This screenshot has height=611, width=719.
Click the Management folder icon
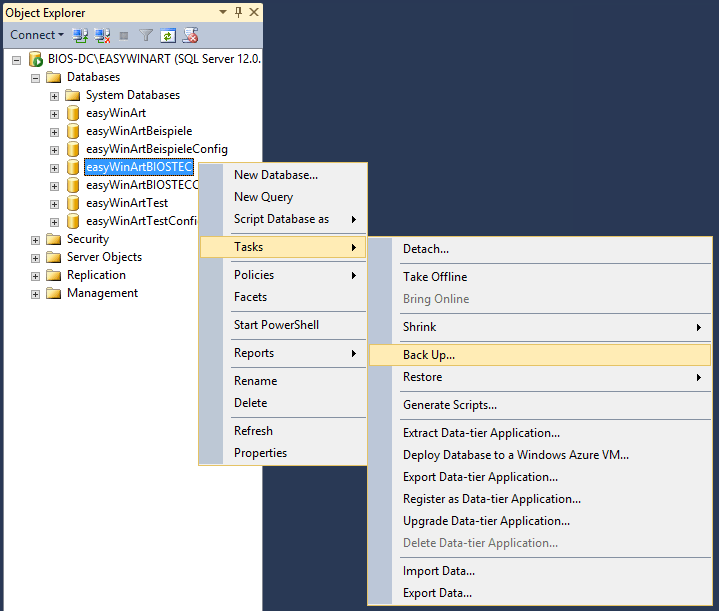pos(54,293)
